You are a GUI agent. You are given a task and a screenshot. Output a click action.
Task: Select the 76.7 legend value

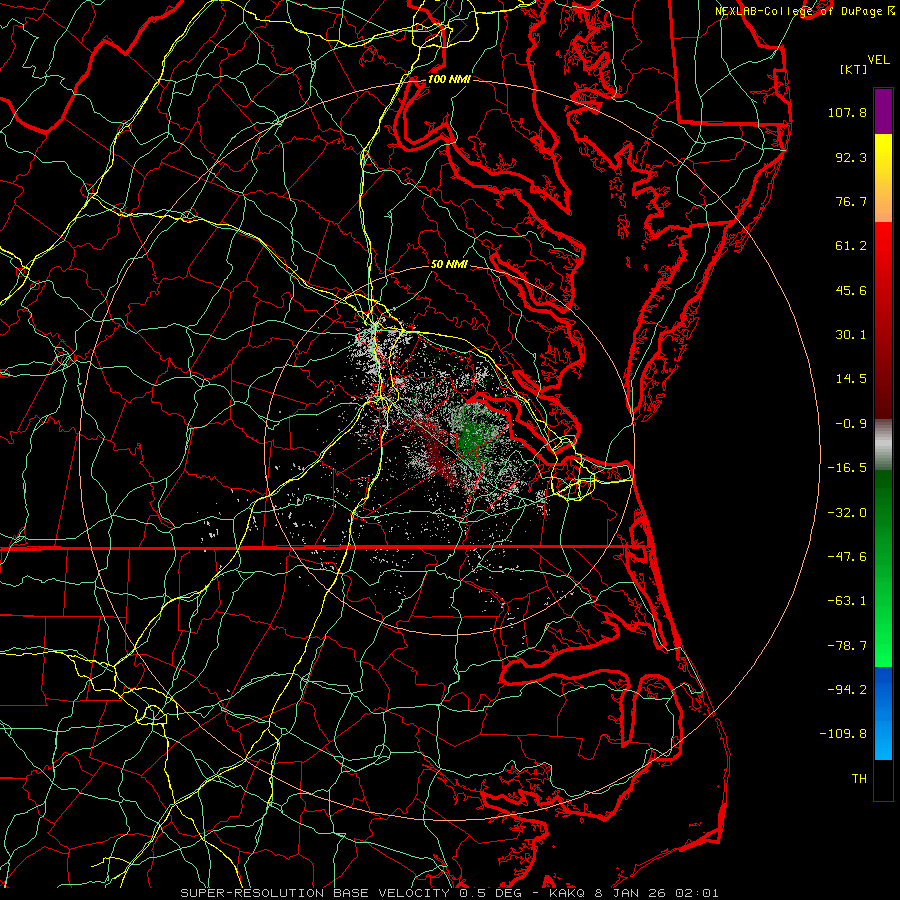click(x=851, y=201)
